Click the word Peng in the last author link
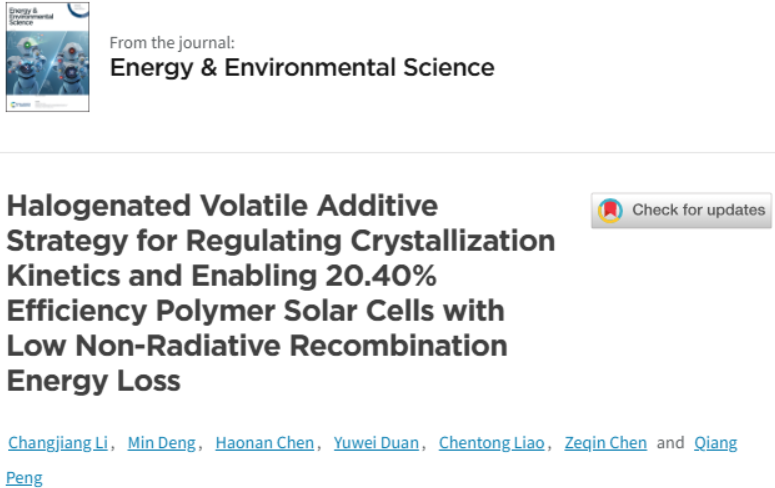This screenshot has width=775, height=488. (24, 478)
